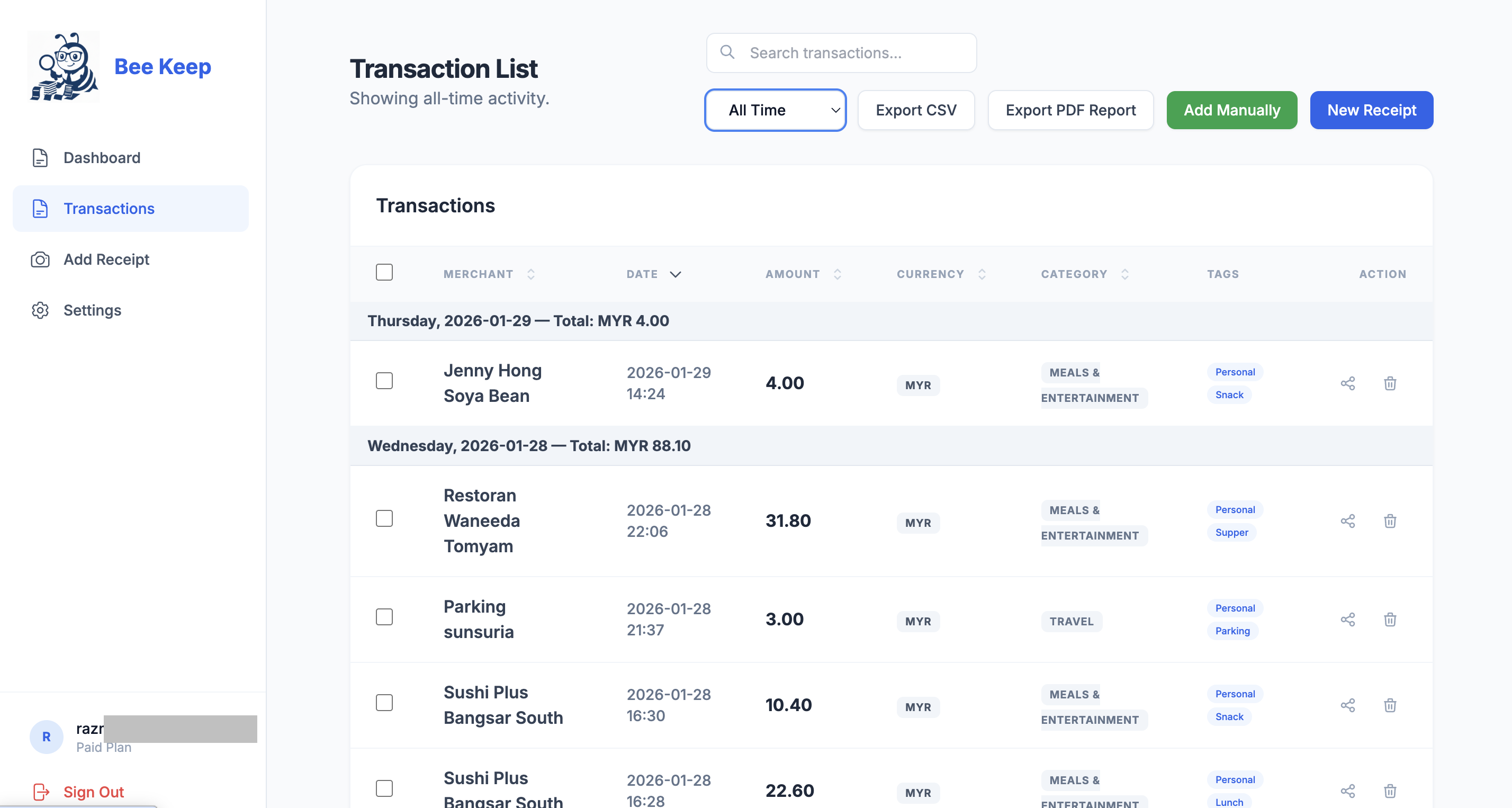Image resolution: width=1512 pixels, height=808 pixels.
Task: Open the All Time filter dropdown
Action: (x=775, y=110)
